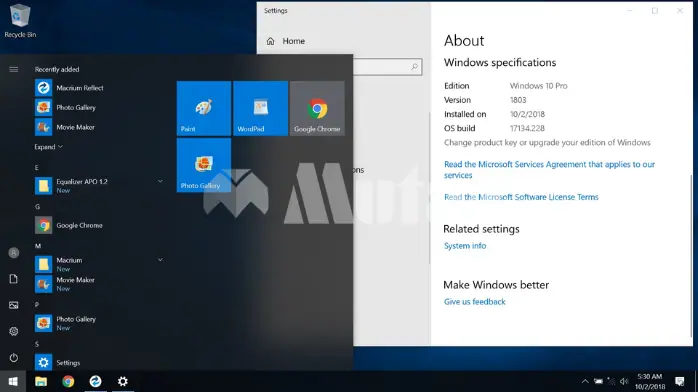Open the Recycle Bin desktop icon
The image size is (698, 392).
pyautogui.click(x=20, y=20)
